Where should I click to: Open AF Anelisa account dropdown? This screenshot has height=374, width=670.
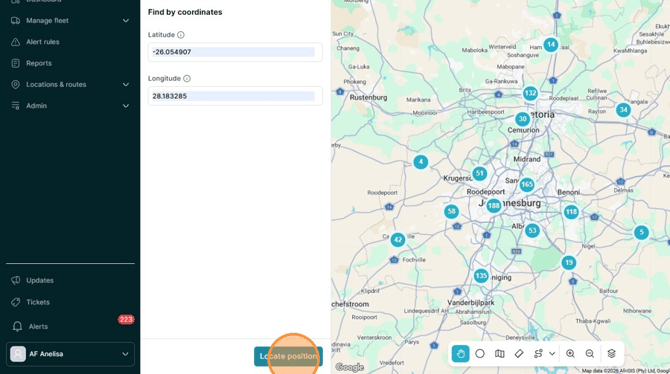70,354
